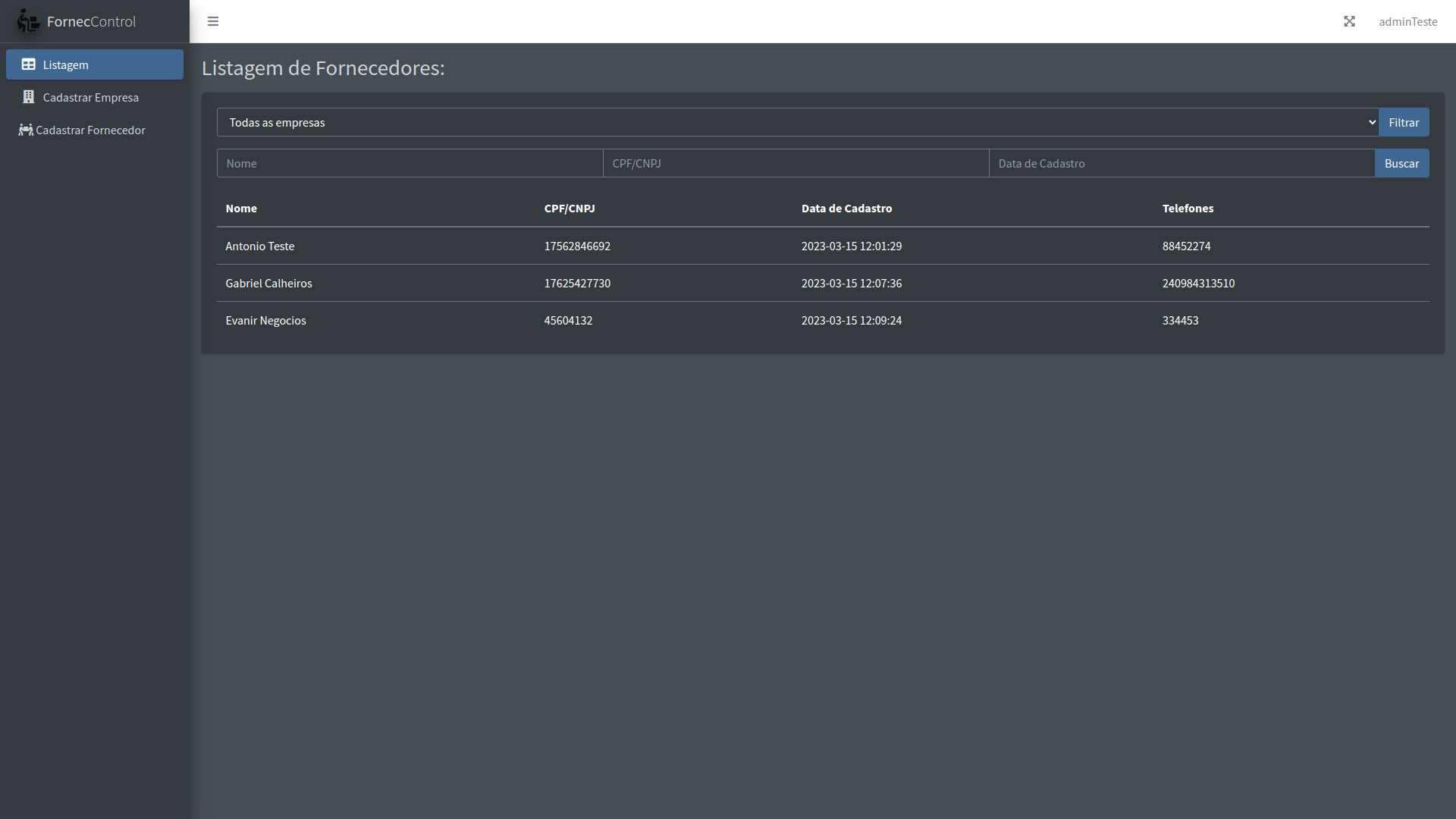
Task: Select the Antonio Teste name cell
Action: [260, 246]
